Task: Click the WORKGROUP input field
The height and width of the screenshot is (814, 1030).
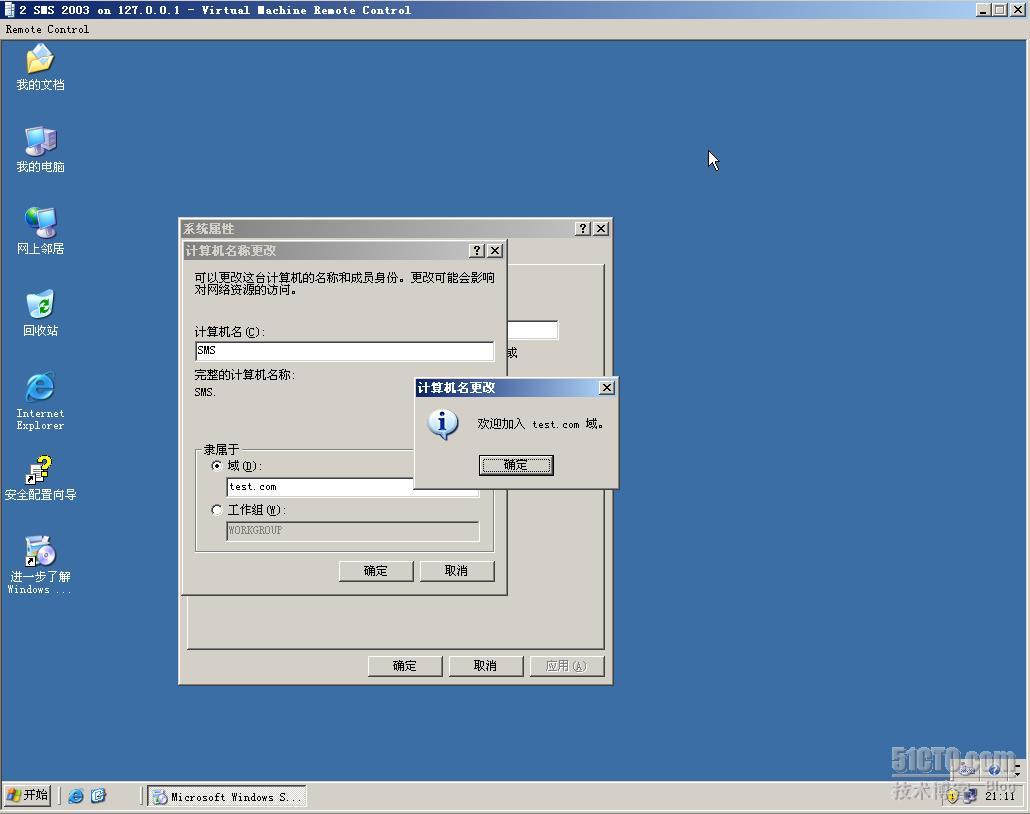Action: click(x=353, y=530)
